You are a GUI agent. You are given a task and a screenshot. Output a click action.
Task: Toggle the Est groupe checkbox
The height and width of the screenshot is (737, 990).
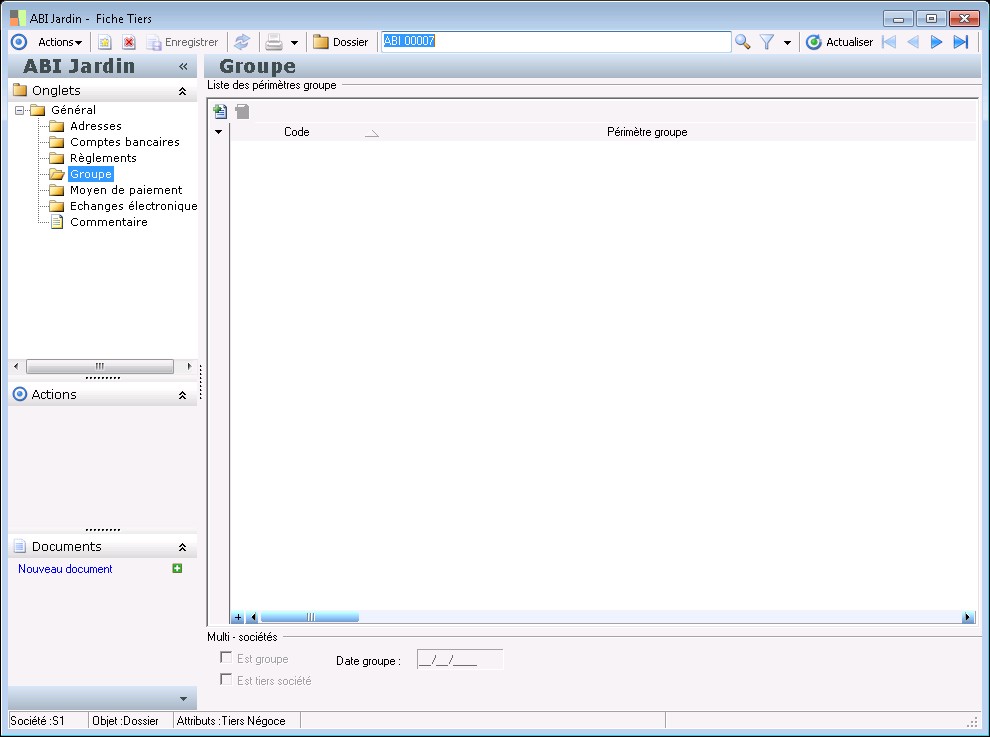(x=226, y=658)
